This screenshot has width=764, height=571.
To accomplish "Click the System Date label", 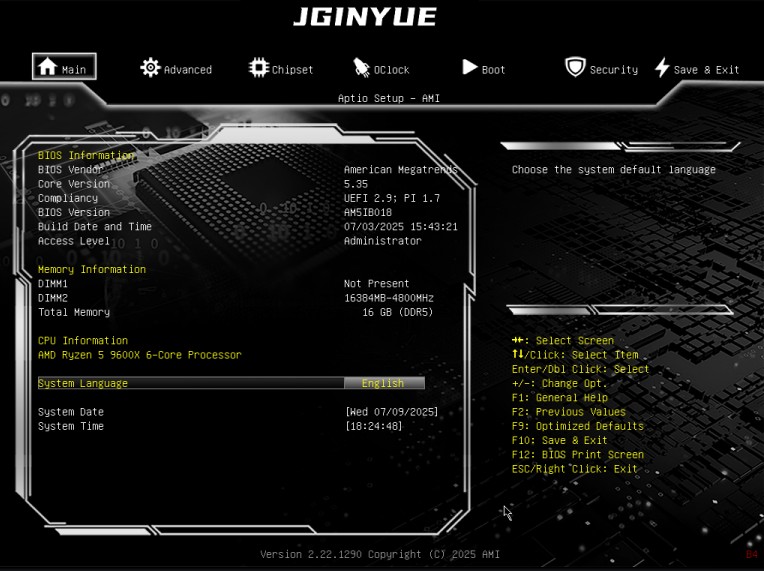I will click(71, 412).
